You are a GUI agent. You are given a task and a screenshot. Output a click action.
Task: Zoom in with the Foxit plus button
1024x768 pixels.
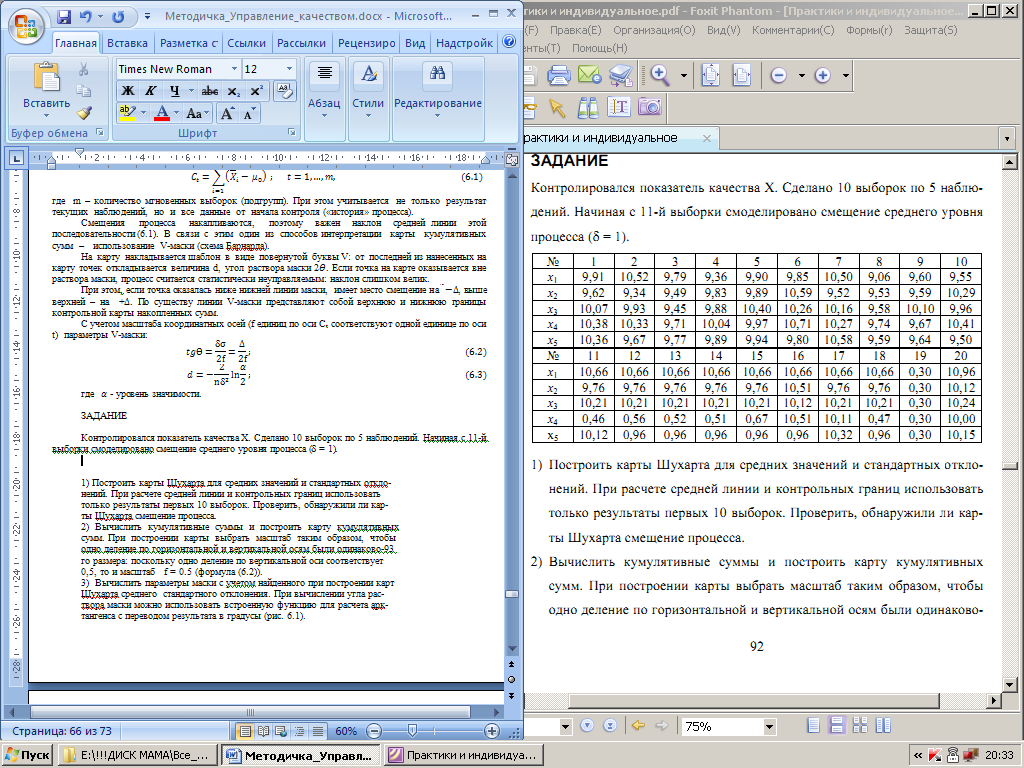point(822,76)
